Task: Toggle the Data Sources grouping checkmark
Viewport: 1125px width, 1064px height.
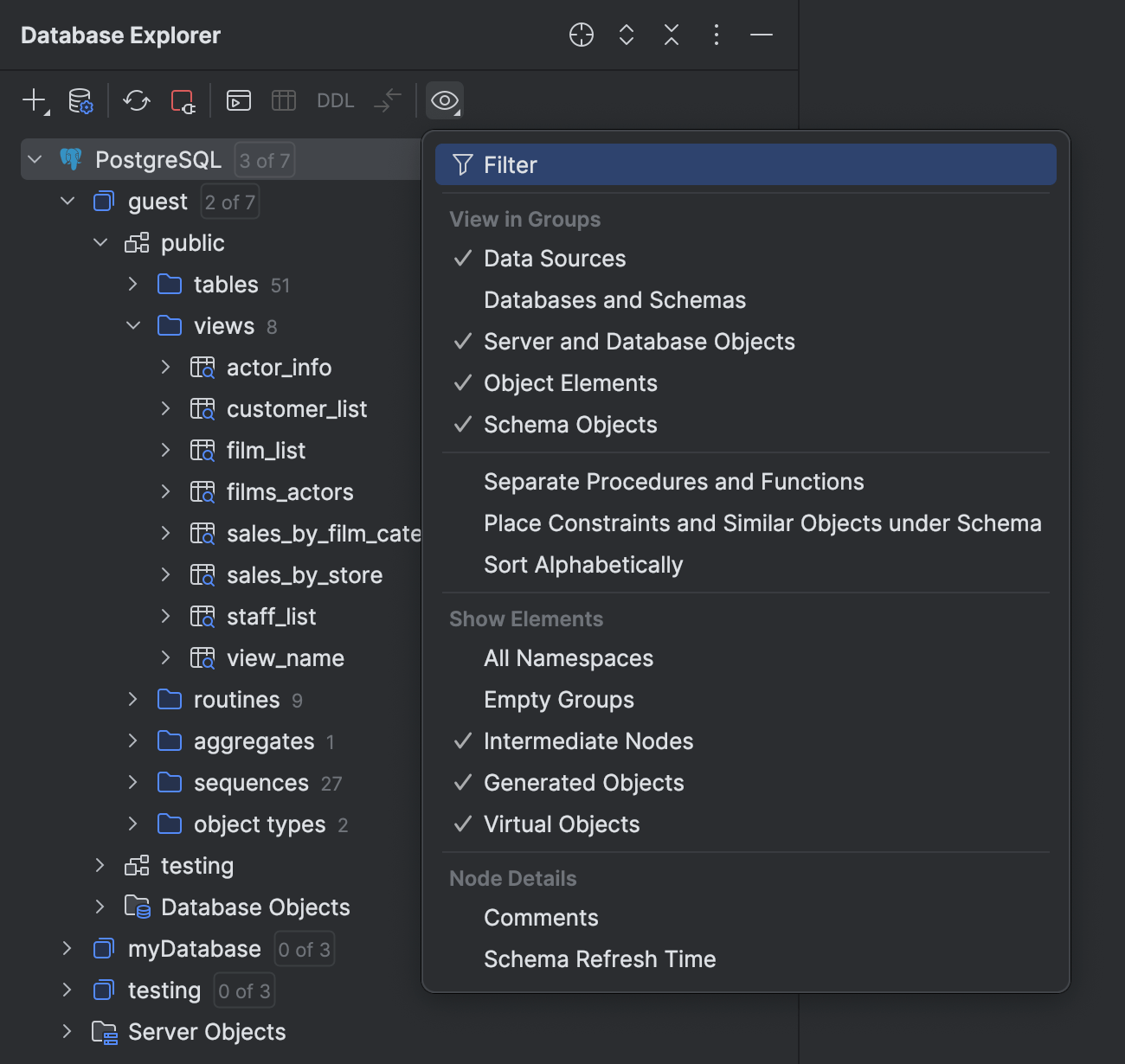Action: click(x=554, y=258)
